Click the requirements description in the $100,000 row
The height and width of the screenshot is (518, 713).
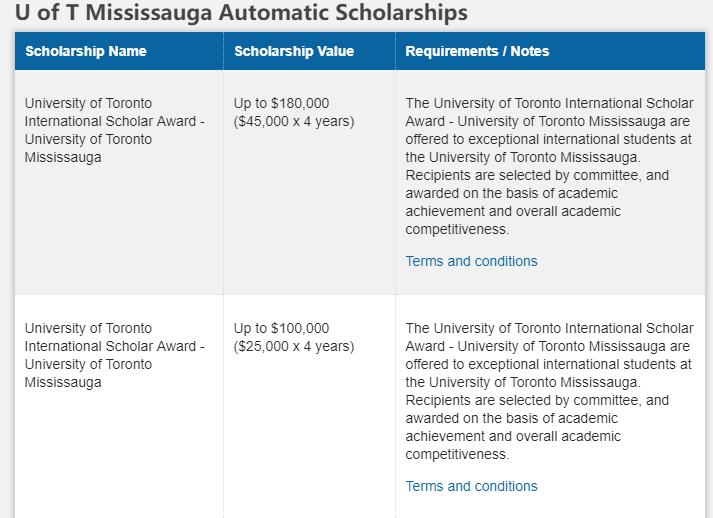click(549, 391)
